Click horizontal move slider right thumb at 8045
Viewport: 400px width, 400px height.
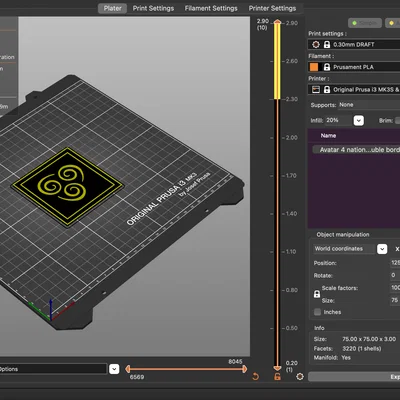point(245,369)
